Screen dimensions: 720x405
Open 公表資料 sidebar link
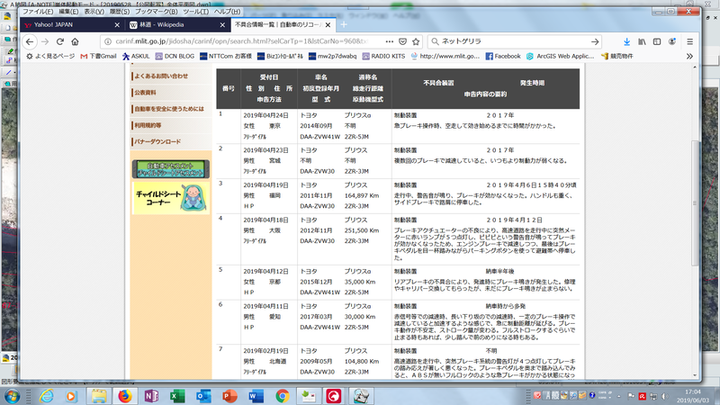coord(145,93)
